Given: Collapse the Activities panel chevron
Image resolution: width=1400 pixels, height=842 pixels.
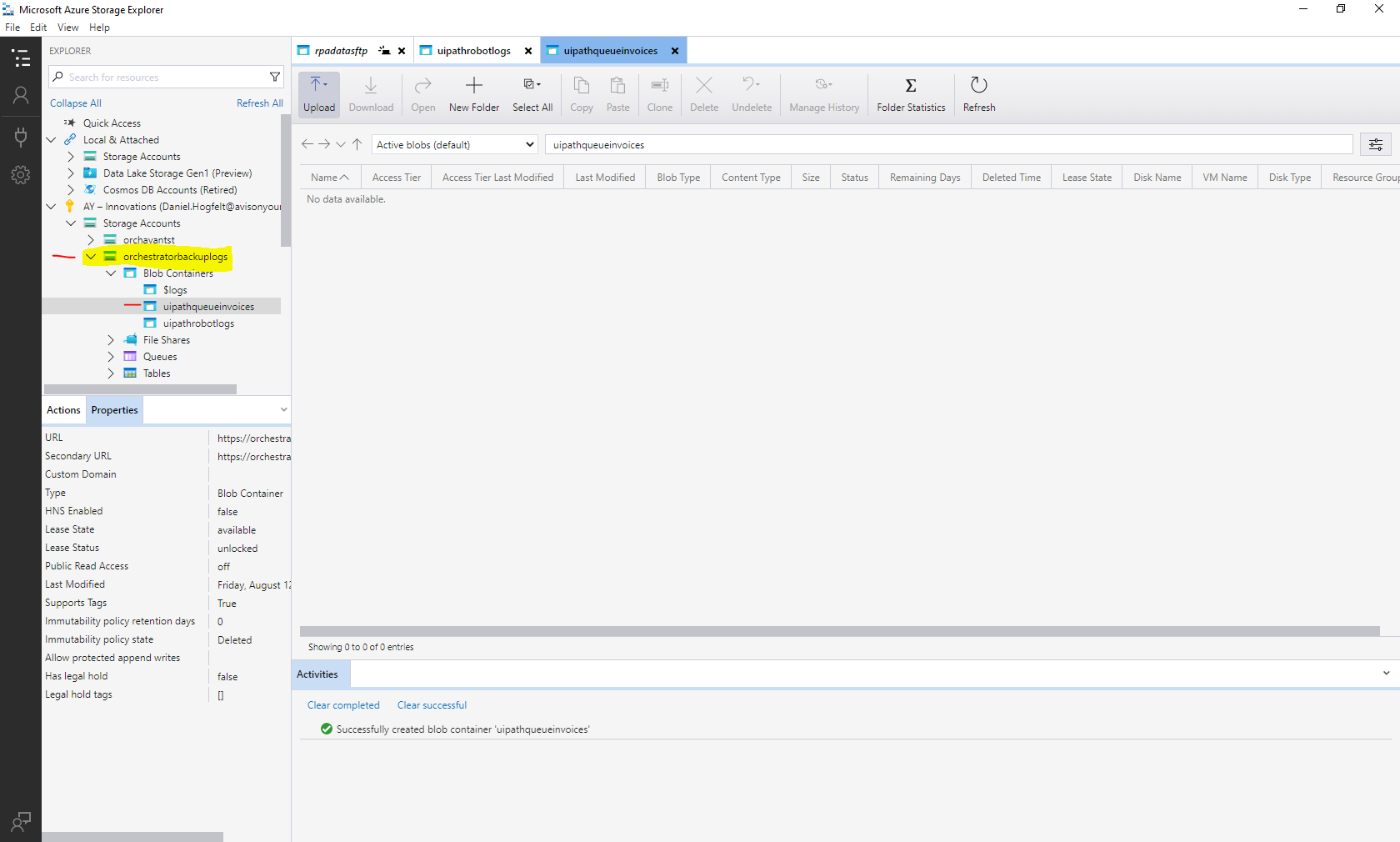Looking at the screenshot, I should [x=1387, y=674].
